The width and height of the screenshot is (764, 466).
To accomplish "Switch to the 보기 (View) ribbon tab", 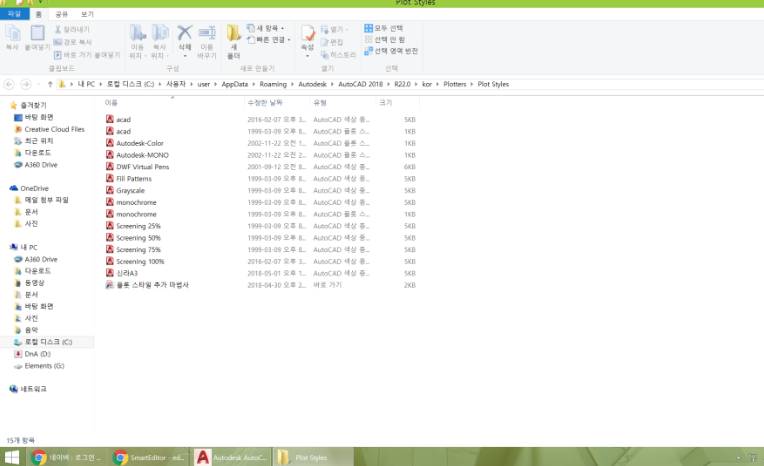I will pyautogui.click(x=87, y=14).
